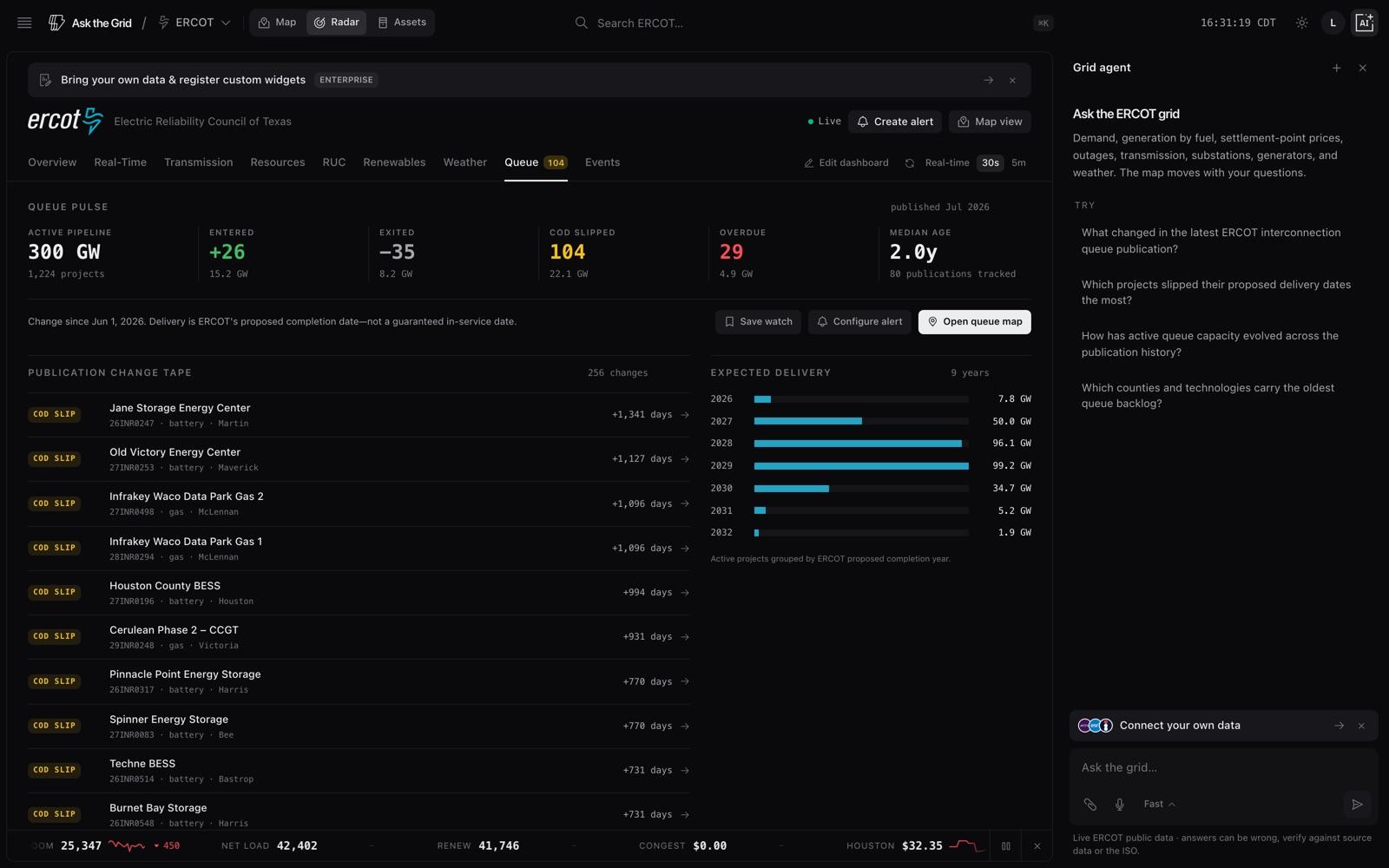Click the Real-time refresh icon
The image size is (1389, 868).
coord(910,163)
